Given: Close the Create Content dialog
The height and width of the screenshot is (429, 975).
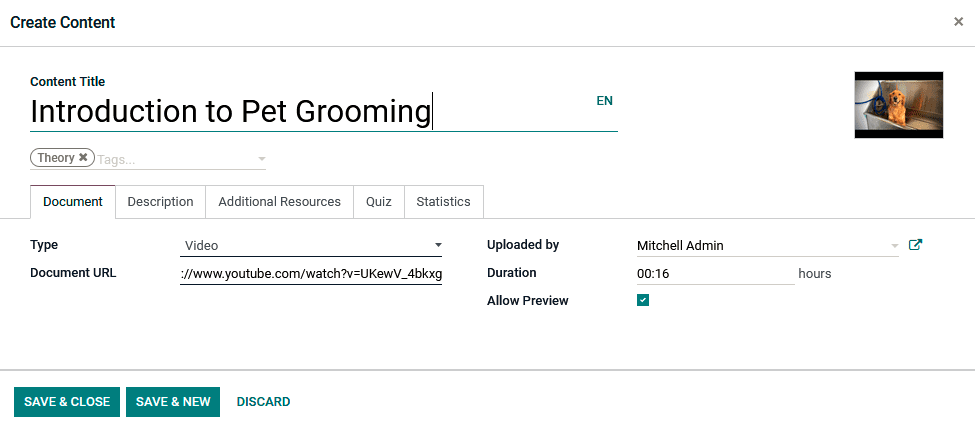Looking at the screenshot, I should coord(958,22).
